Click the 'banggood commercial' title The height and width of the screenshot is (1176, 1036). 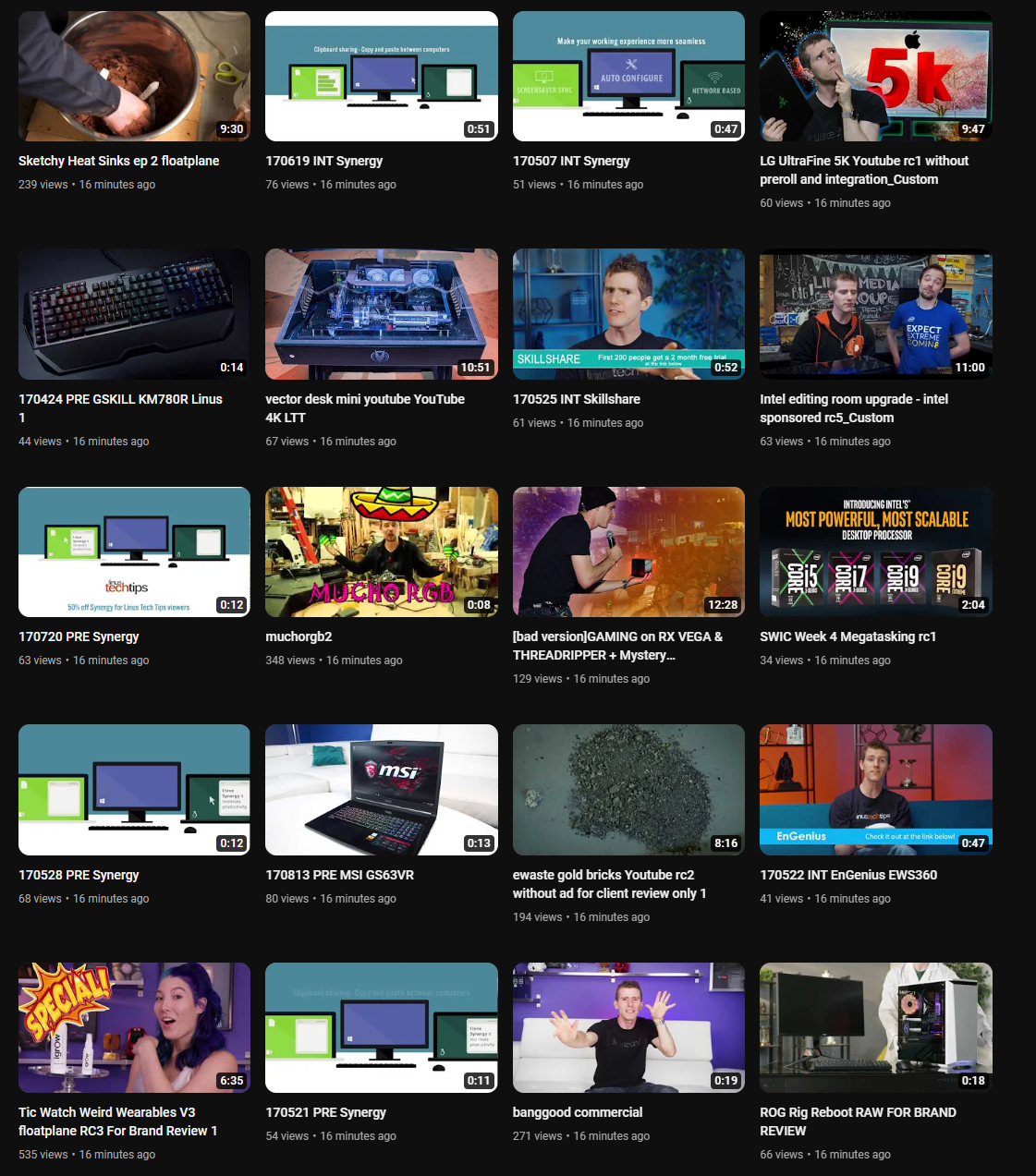(578, 1112)
